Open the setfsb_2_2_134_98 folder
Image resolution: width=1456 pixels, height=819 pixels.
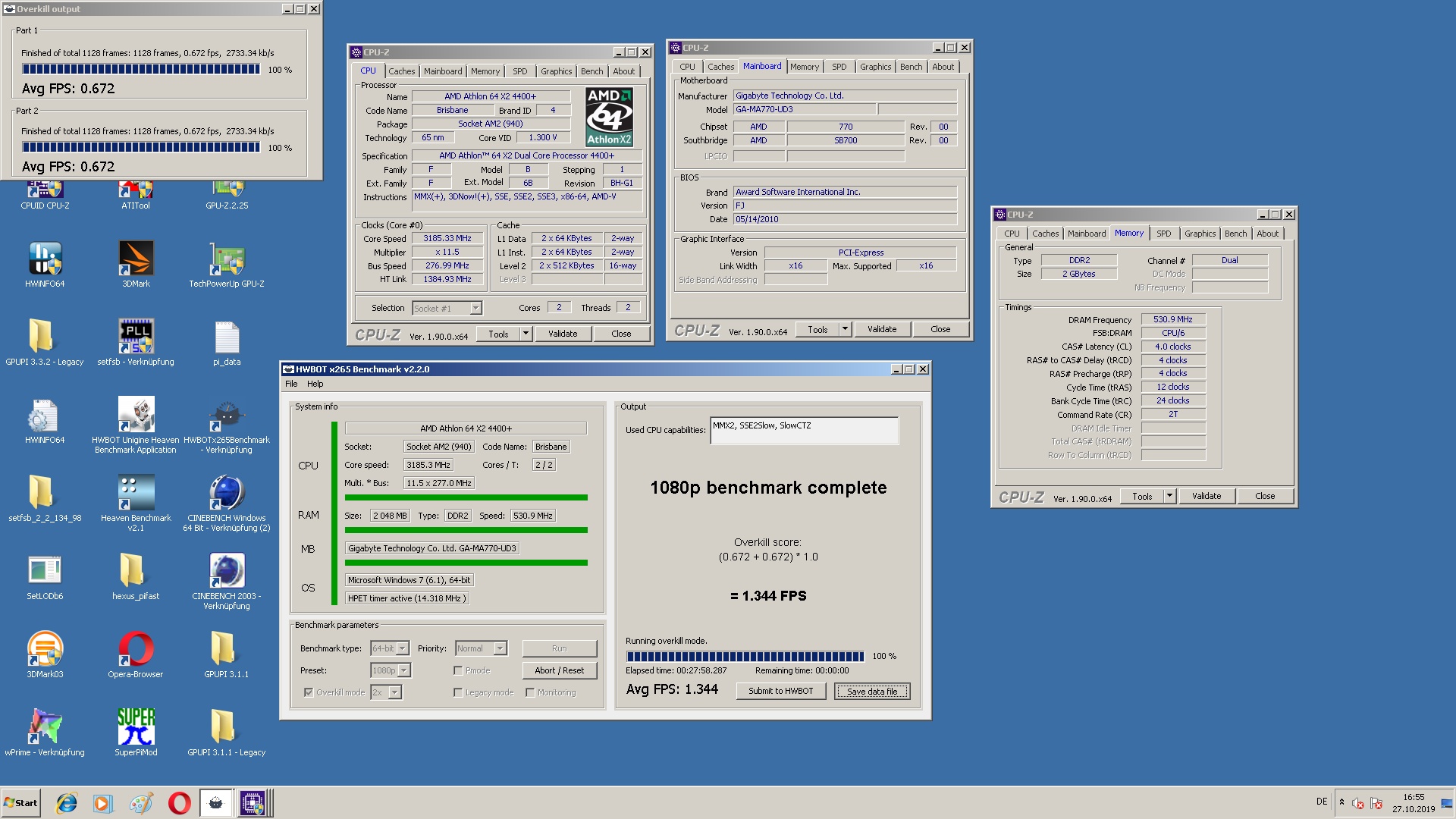[45, 500]
